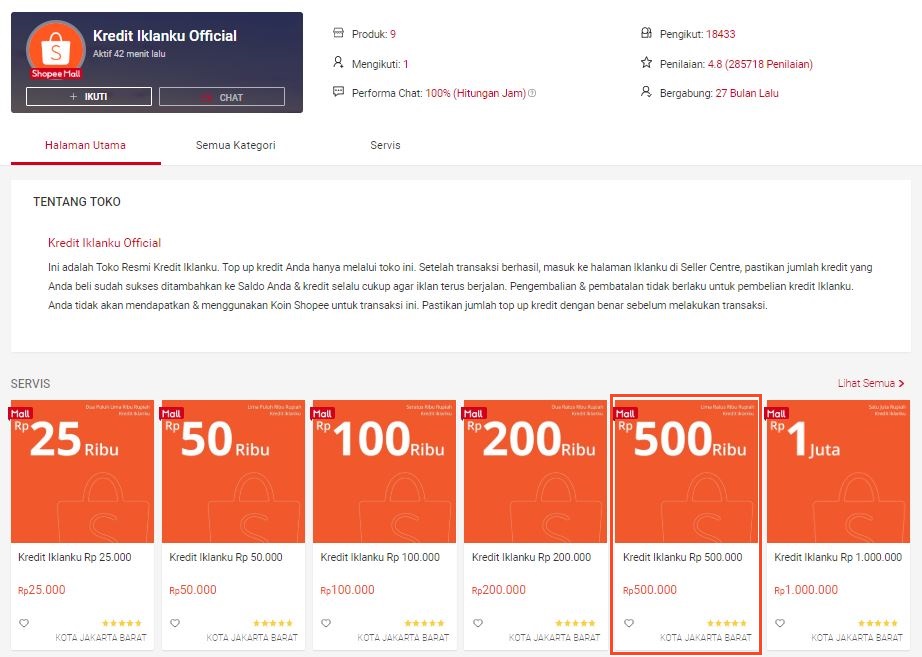Screen dimensions: 922x657
Task: Click the Pengikut count 18433
Action: click(720, 34)
